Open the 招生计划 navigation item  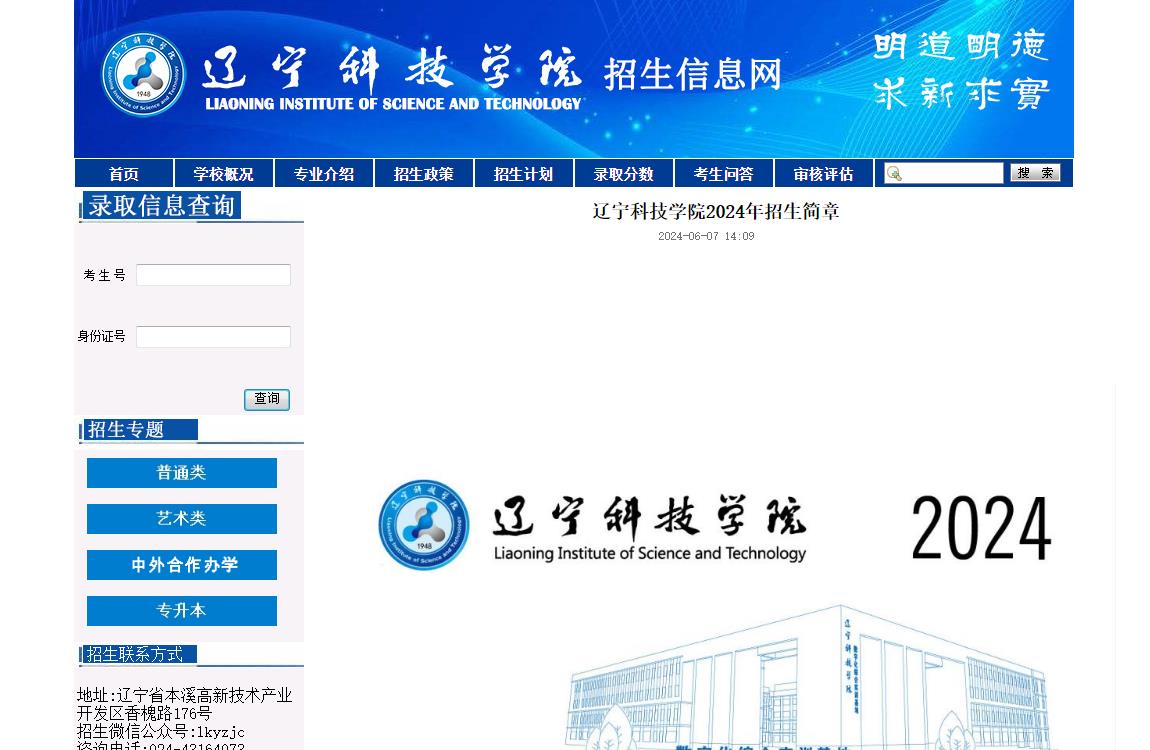coord(524,174)
